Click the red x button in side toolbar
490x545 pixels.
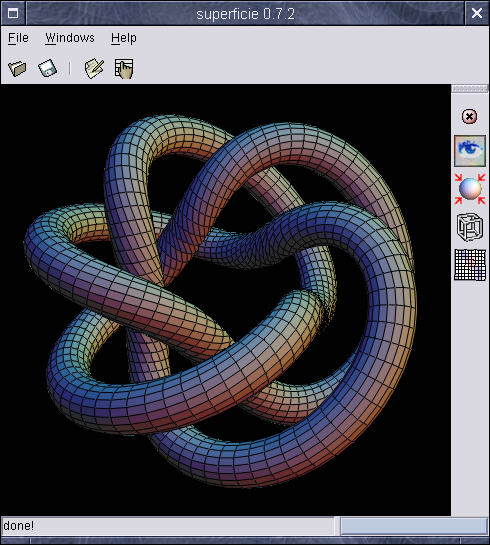coord(469,116)
